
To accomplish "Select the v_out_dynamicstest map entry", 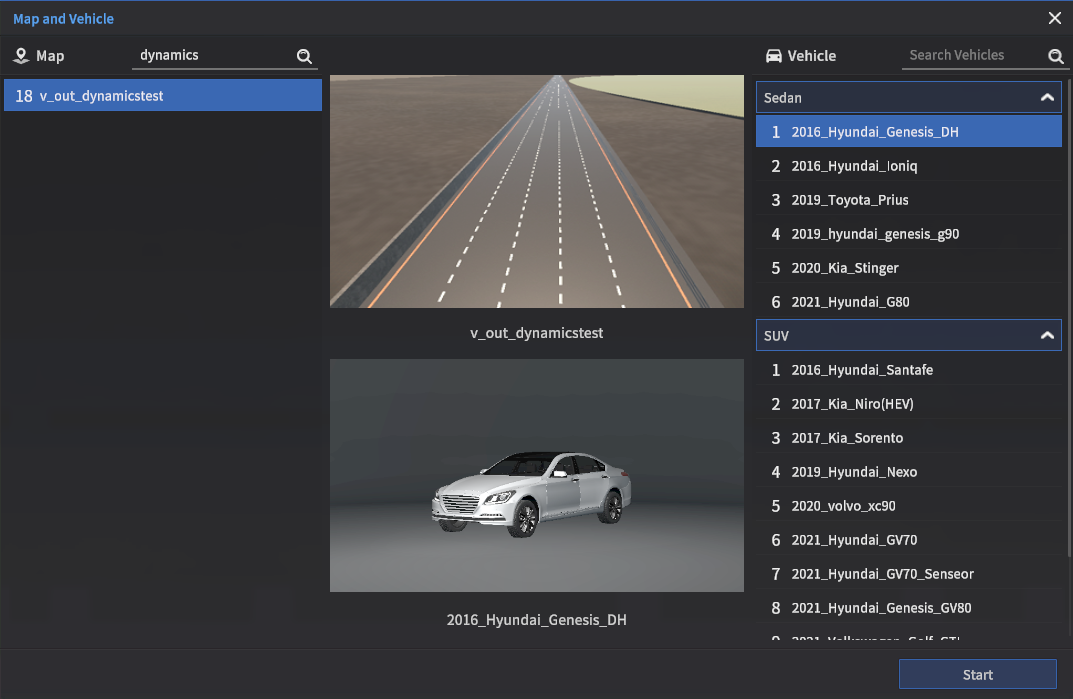I will pyautogui.click(x=162, y=96).
